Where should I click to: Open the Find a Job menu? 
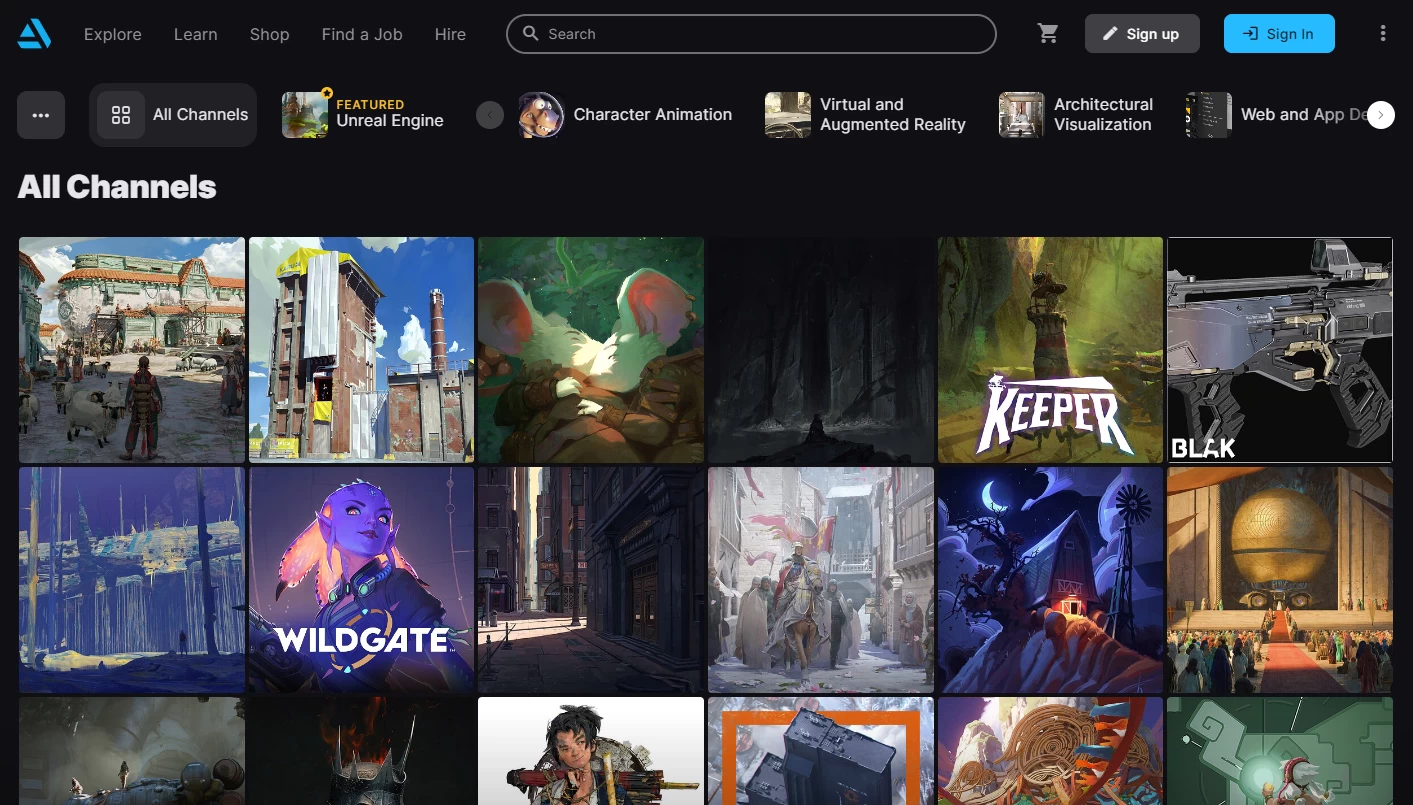click(361, 34)
